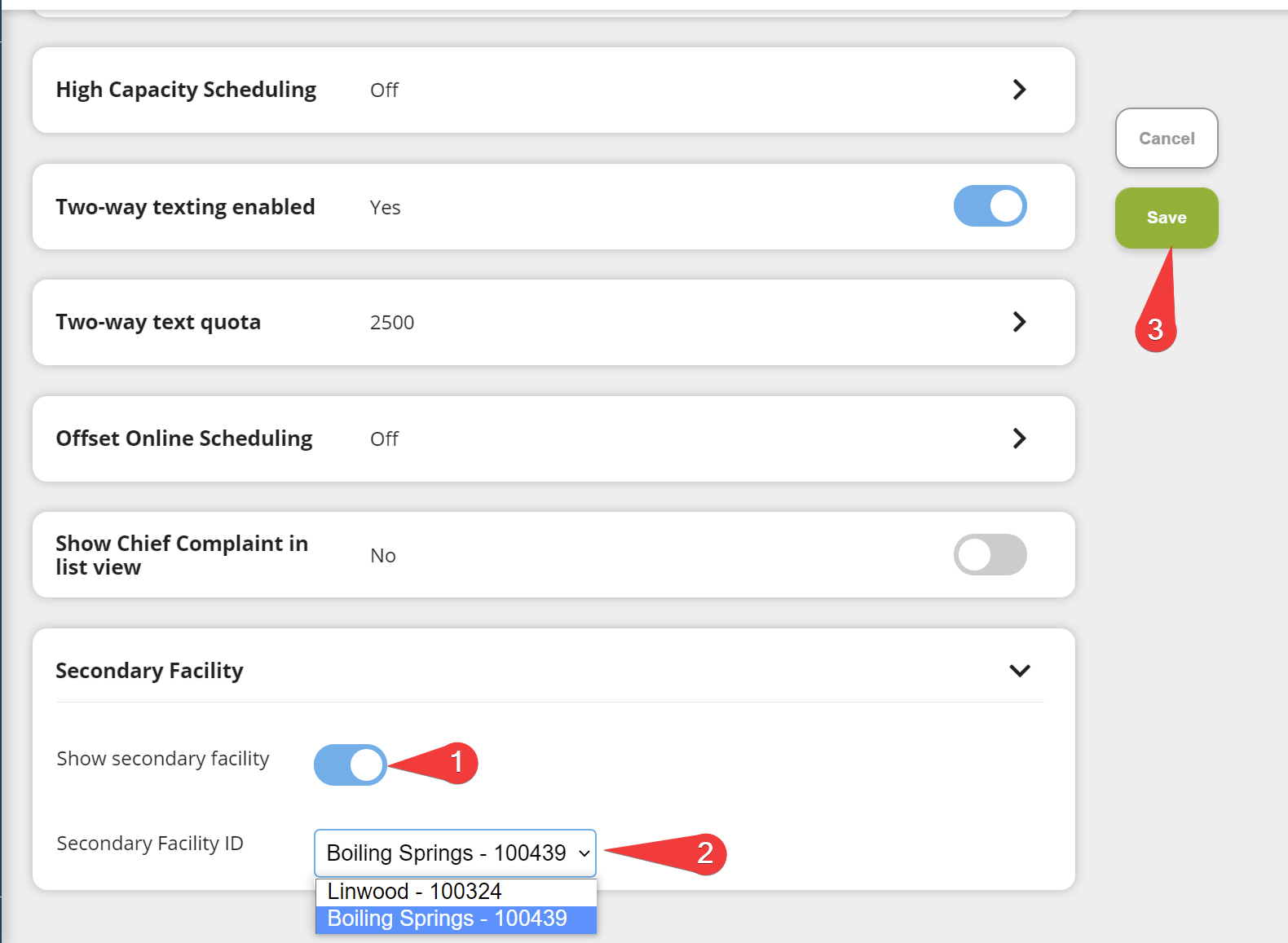1288x943 pixels.
Task: Click the red annotation marker numbered 3
Action: pyautogui.click(x=1155, y=330)
